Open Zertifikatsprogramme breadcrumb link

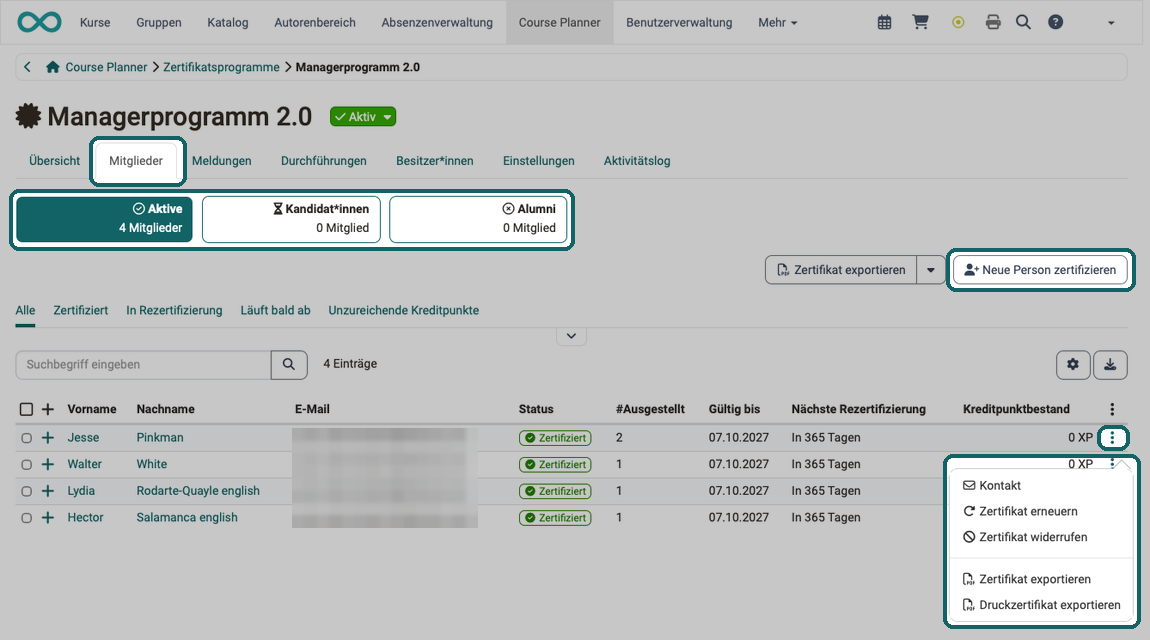(x=221, y=67)
